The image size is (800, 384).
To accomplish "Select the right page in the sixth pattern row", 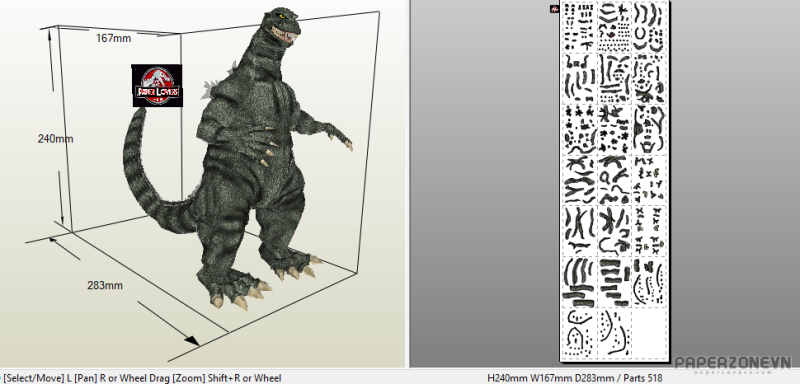I will tap(649, 281).
